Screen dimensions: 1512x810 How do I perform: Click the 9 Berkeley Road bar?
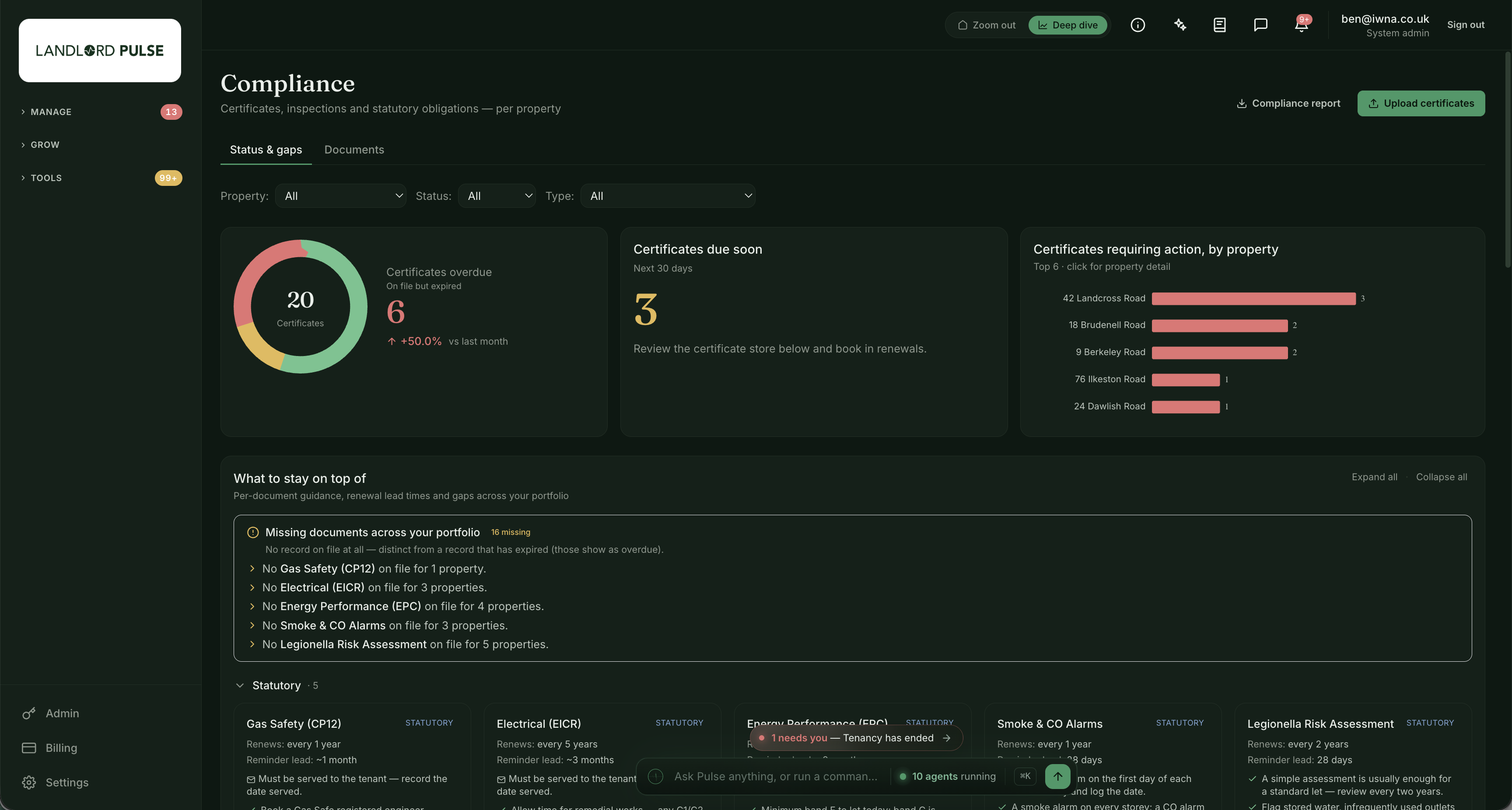(1220, 353)
